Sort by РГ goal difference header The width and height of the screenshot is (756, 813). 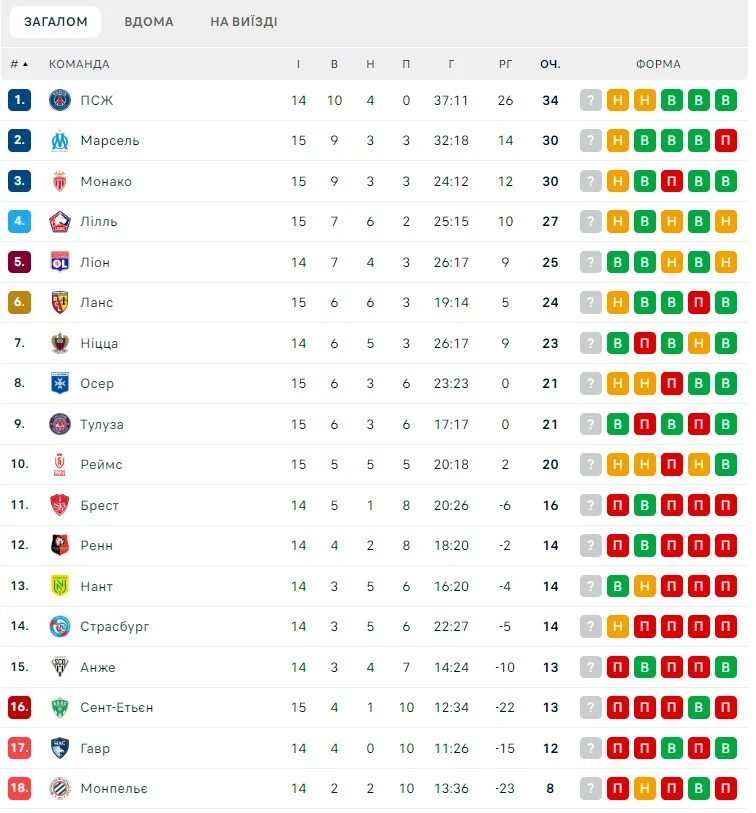[505, 64]
